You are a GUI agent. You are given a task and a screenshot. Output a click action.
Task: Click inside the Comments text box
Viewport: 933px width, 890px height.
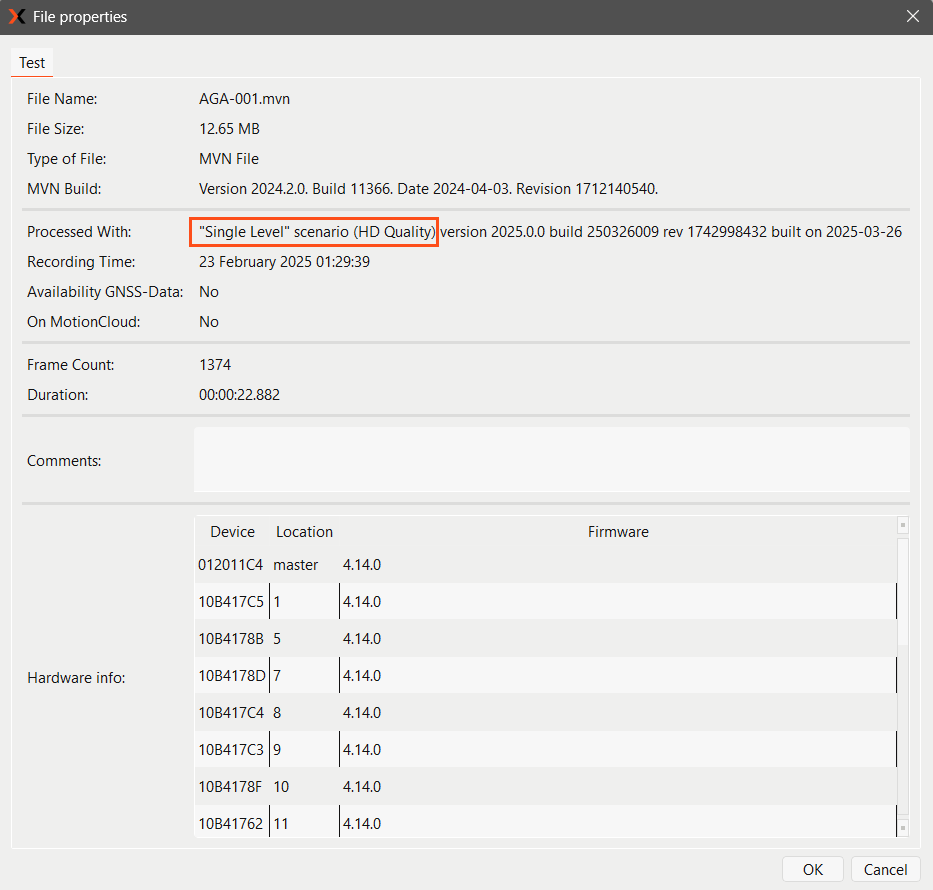[551, 460]
